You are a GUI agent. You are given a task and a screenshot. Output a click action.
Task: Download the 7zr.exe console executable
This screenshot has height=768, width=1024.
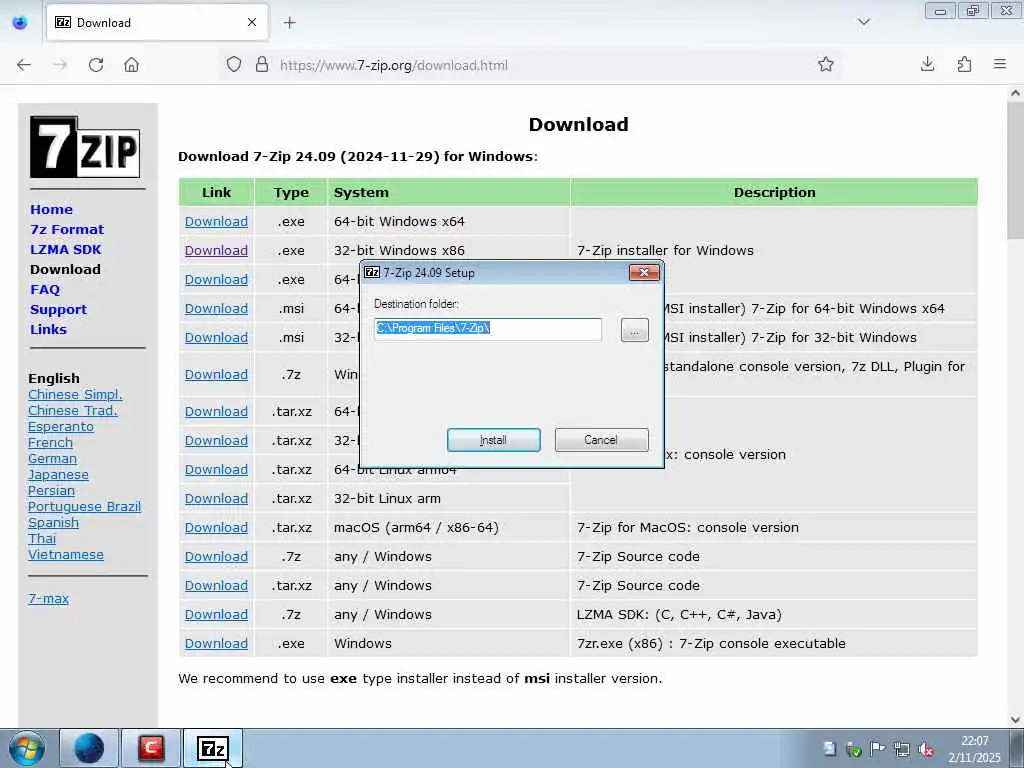click(x=216, y=643)
